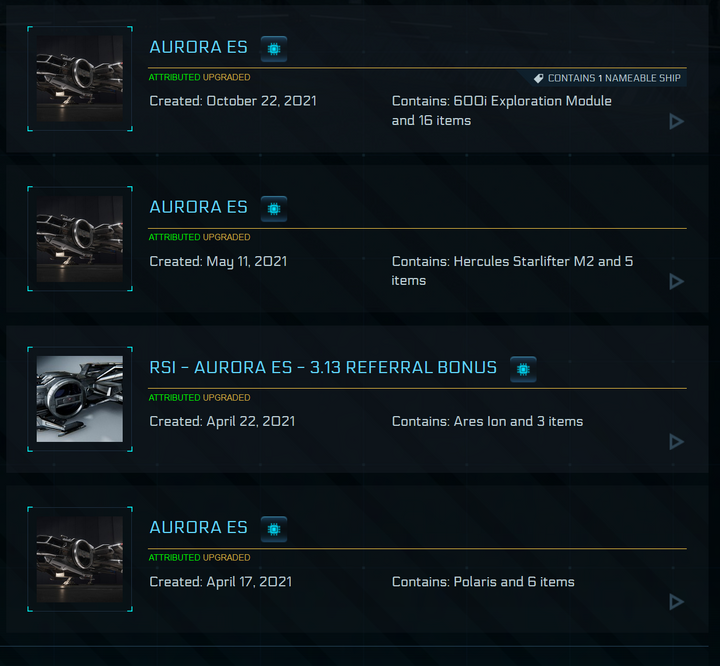Click chip icon beside October 2021 Aurora ES
The height and width of the screenshot is (666, 720).
point(274,49)
